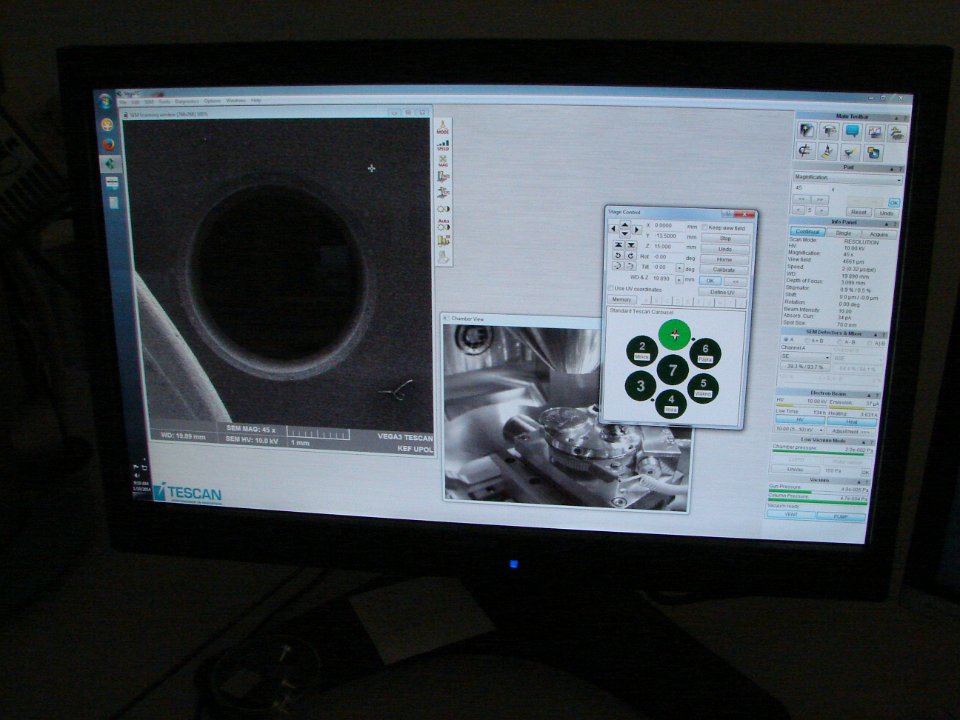Screen dimensions: 960x720
Task: Select carousel sample position 2
Action: (642, 351)
